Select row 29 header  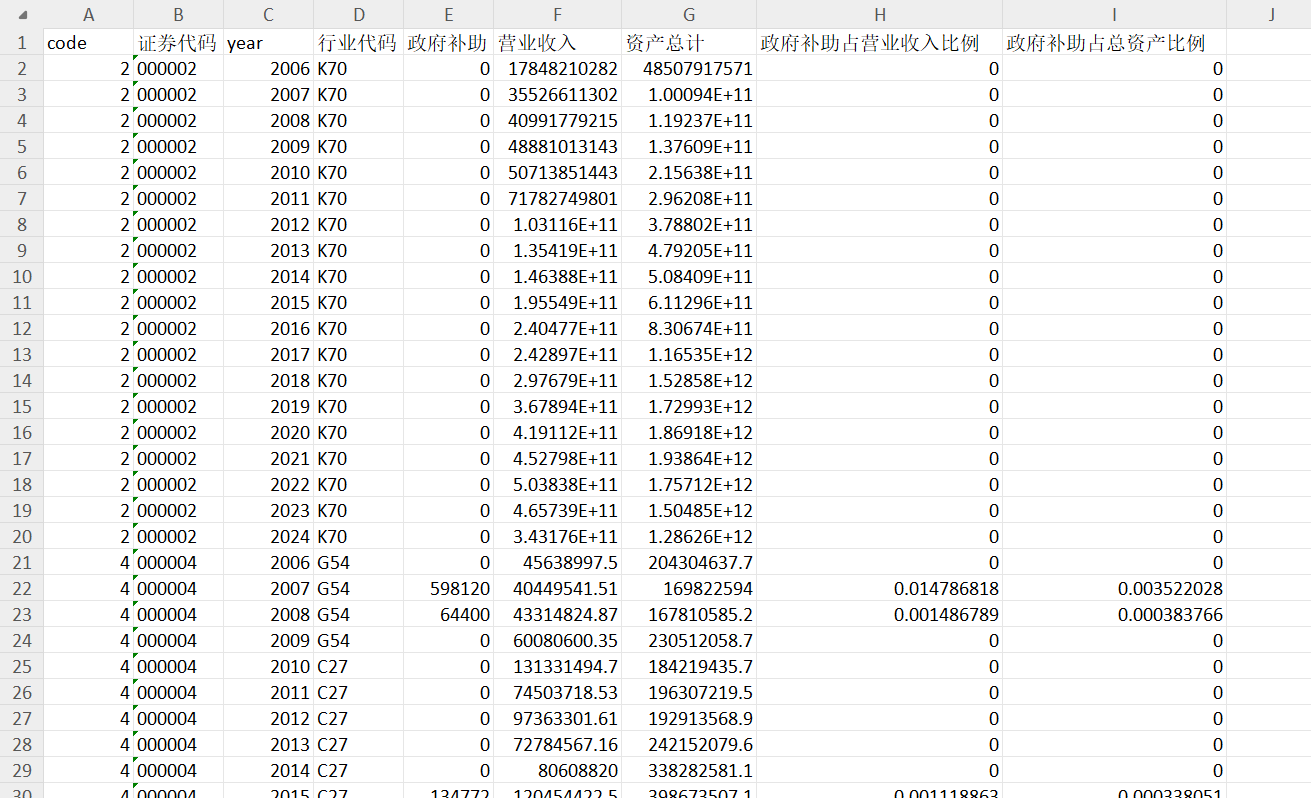tap(22, 771)
